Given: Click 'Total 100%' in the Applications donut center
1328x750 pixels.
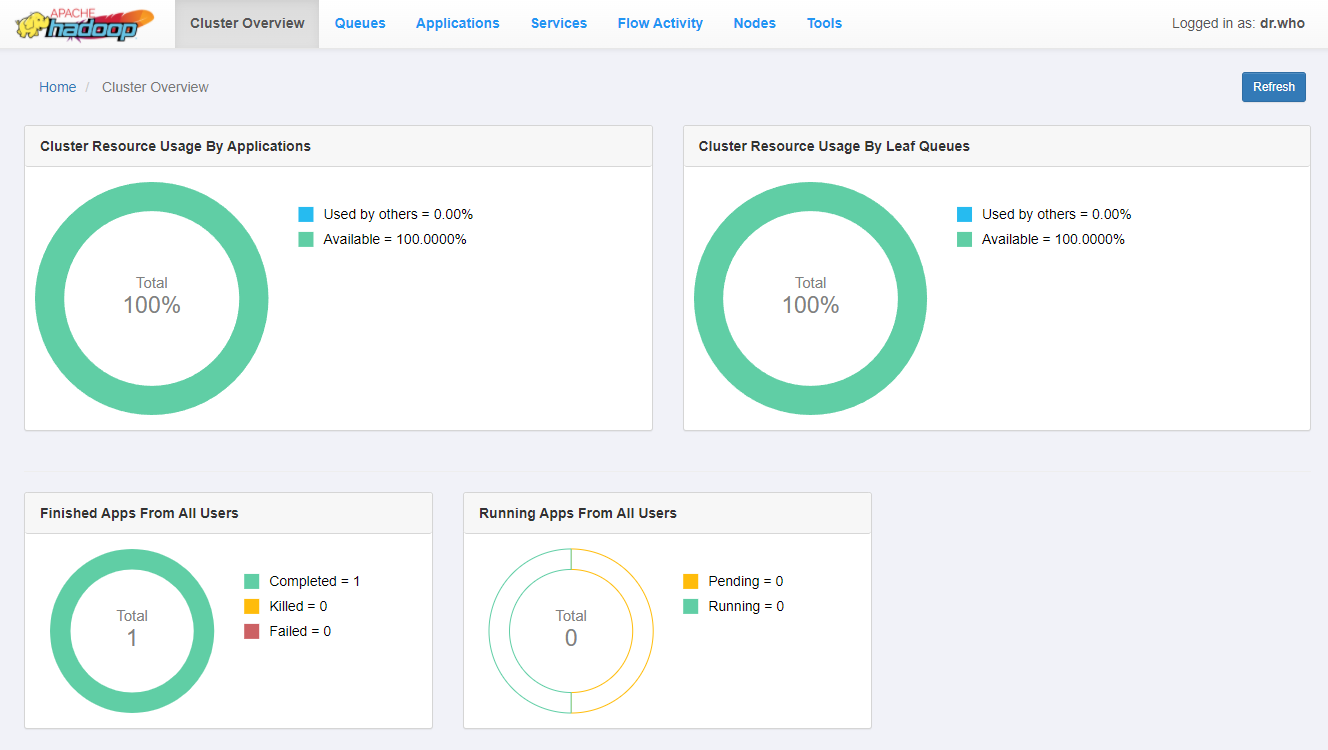Looking at the screenshot, I should 152,296.
